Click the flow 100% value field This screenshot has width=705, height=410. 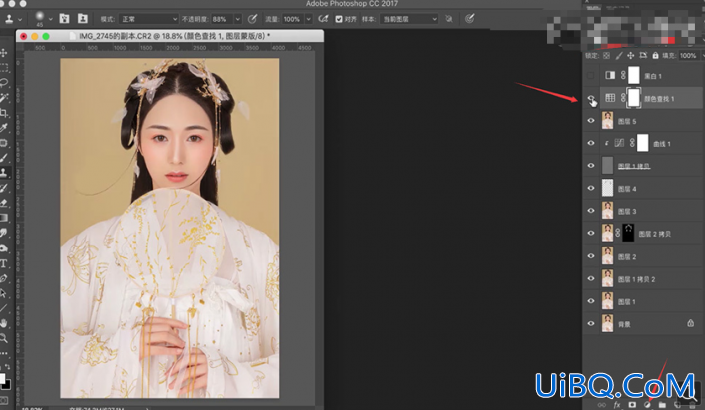point(293,19)
